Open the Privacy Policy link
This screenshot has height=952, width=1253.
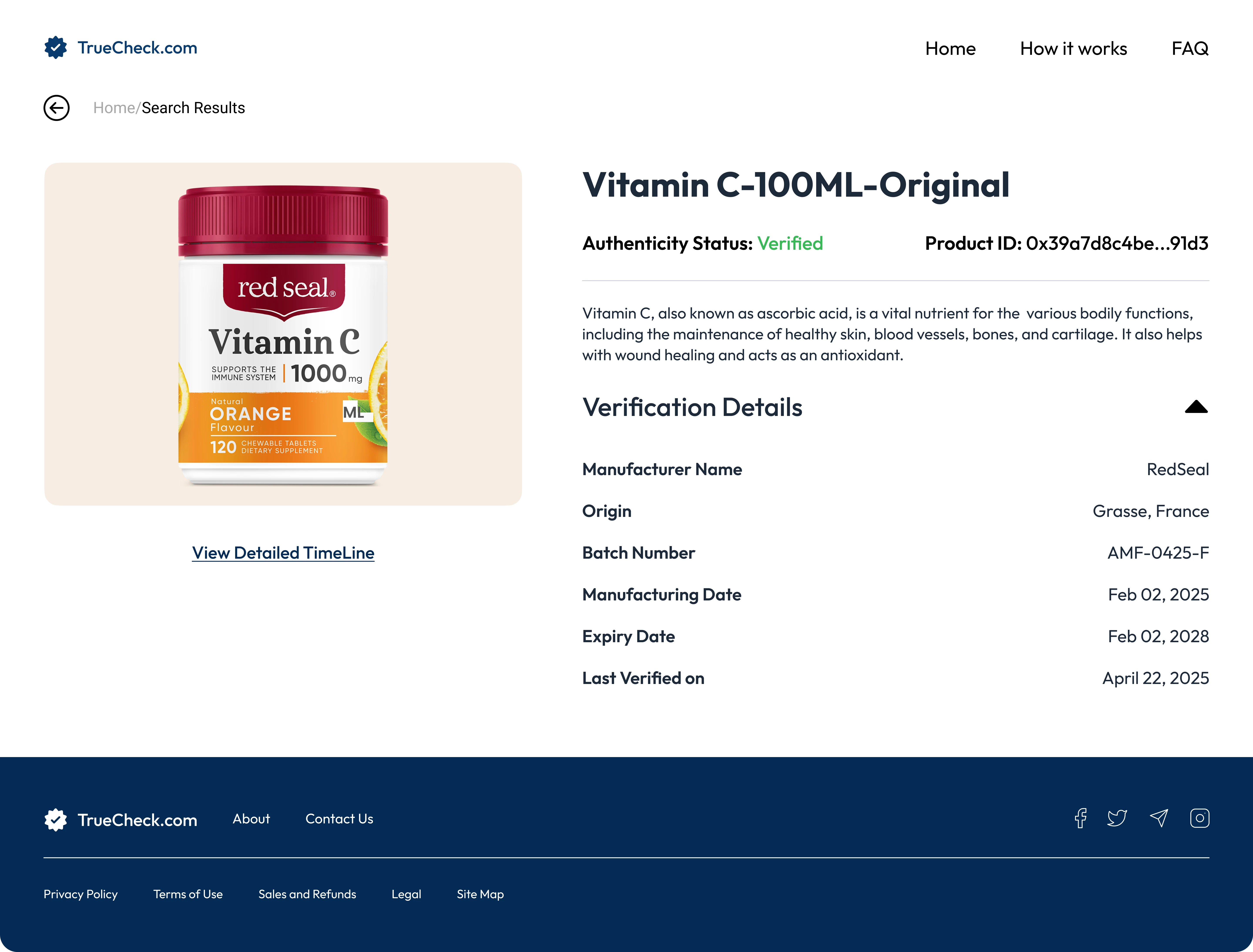(80, 894)
